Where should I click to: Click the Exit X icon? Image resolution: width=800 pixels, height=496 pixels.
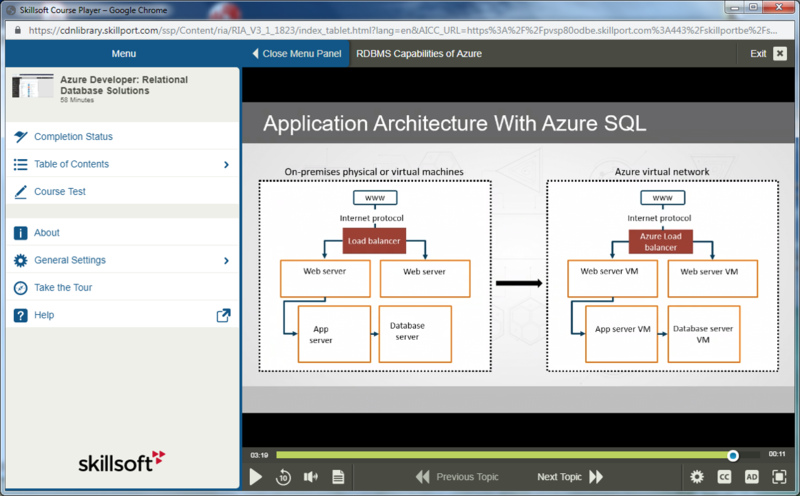point(780,54)
